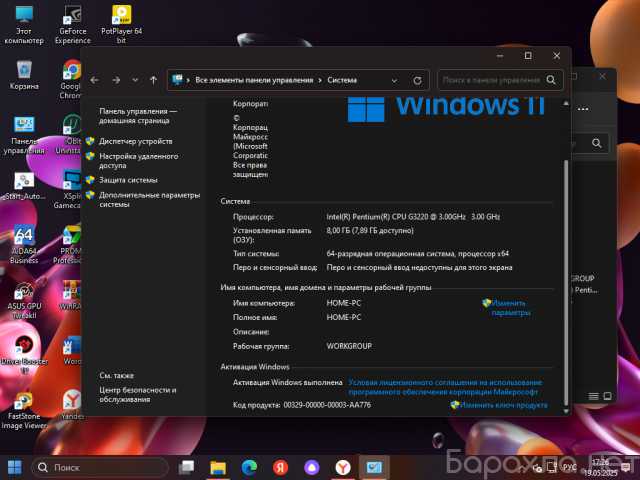Open Windows Start menu button
640x480 pixels.
coord(15,467)
